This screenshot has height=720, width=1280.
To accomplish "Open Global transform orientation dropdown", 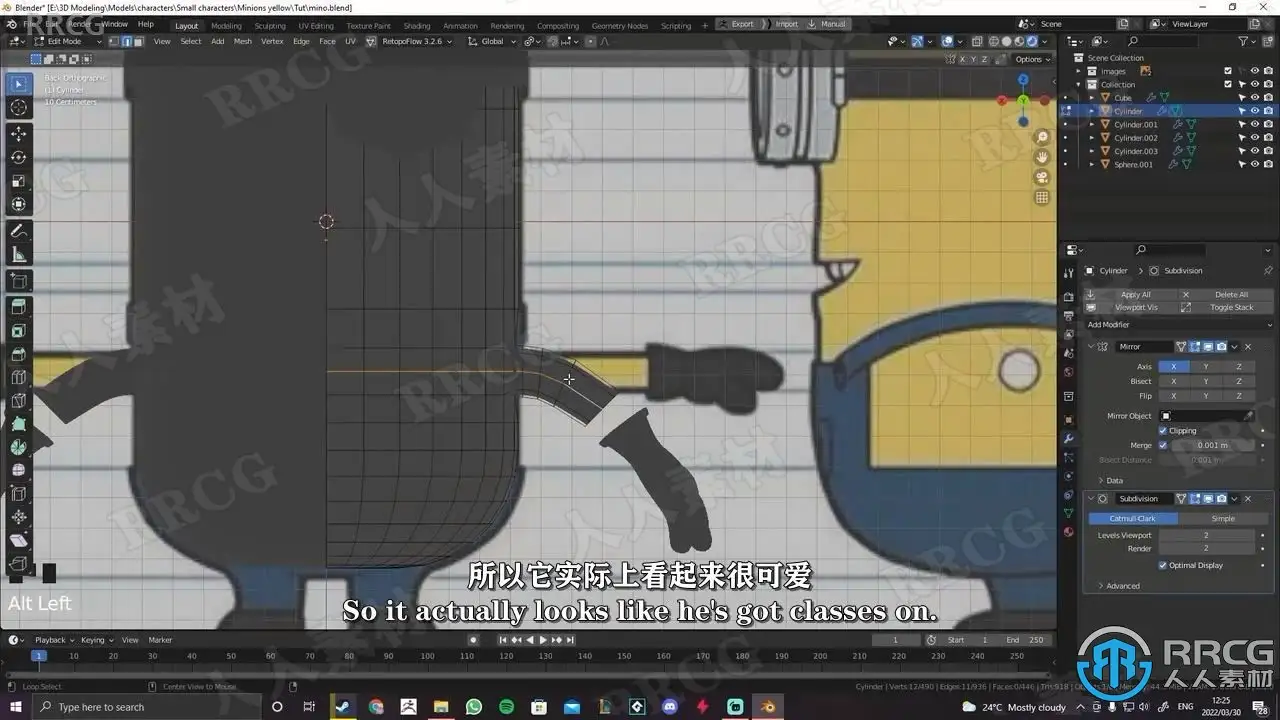I will click(492, 41).
